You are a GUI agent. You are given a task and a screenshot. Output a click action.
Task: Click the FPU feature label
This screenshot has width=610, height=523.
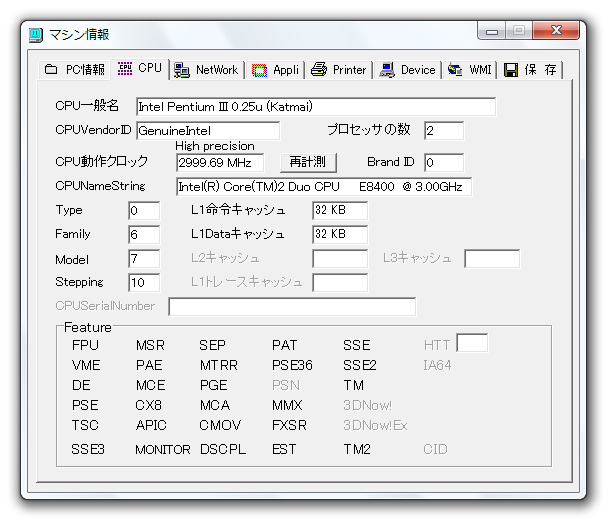(x=85, y=345)
